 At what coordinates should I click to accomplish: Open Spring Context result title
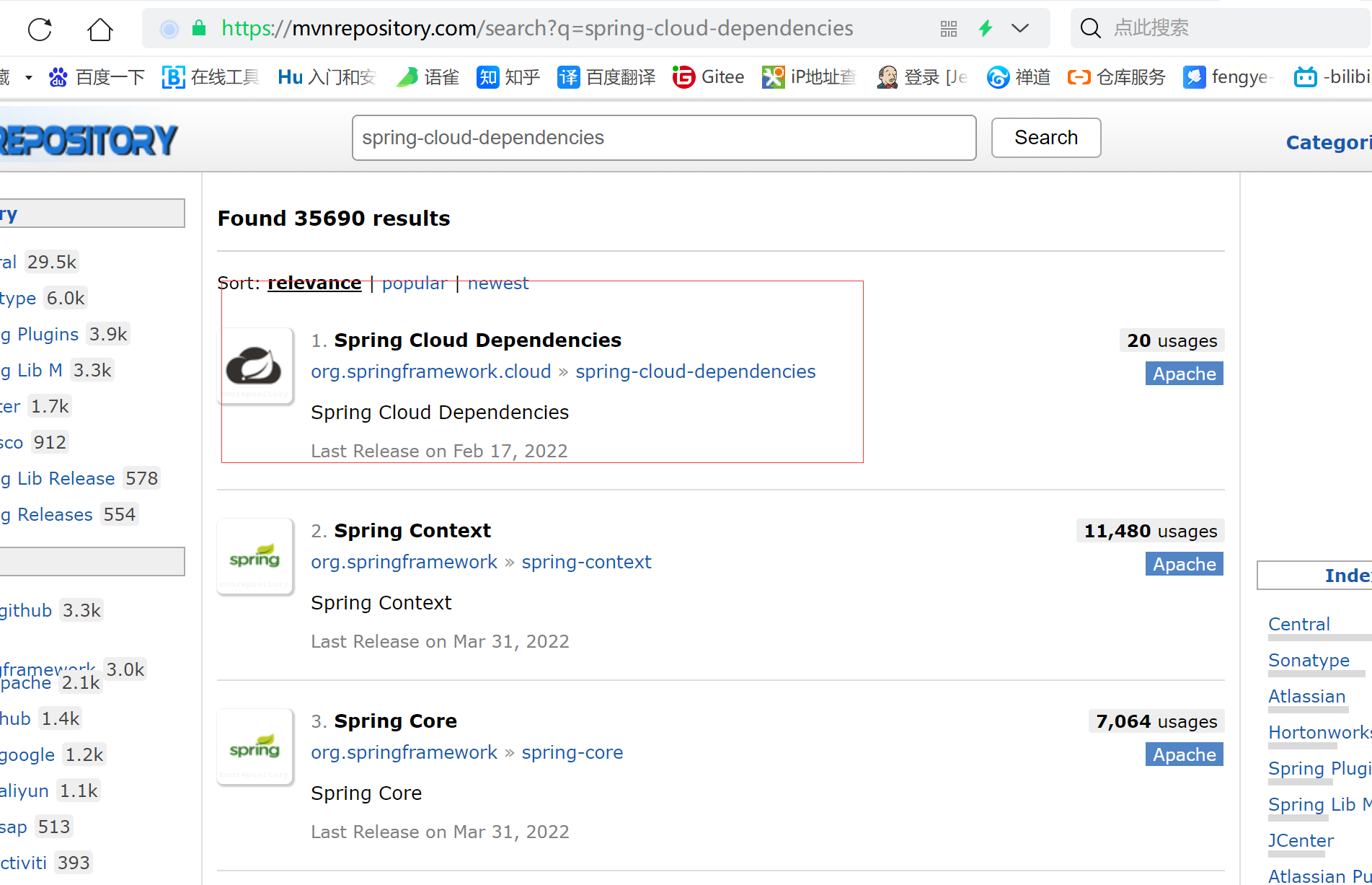412,531
